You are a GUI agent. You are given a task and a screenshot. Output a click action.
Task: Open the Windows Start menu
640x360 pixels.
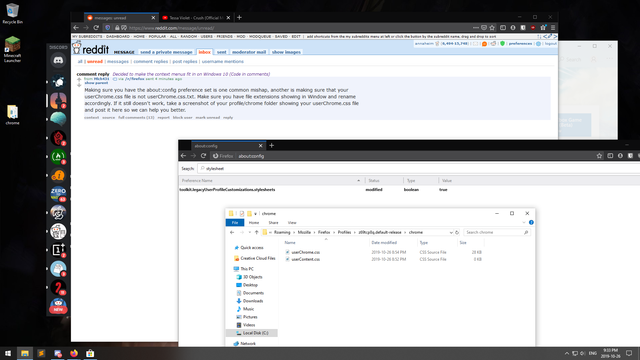tap(8, 353)
